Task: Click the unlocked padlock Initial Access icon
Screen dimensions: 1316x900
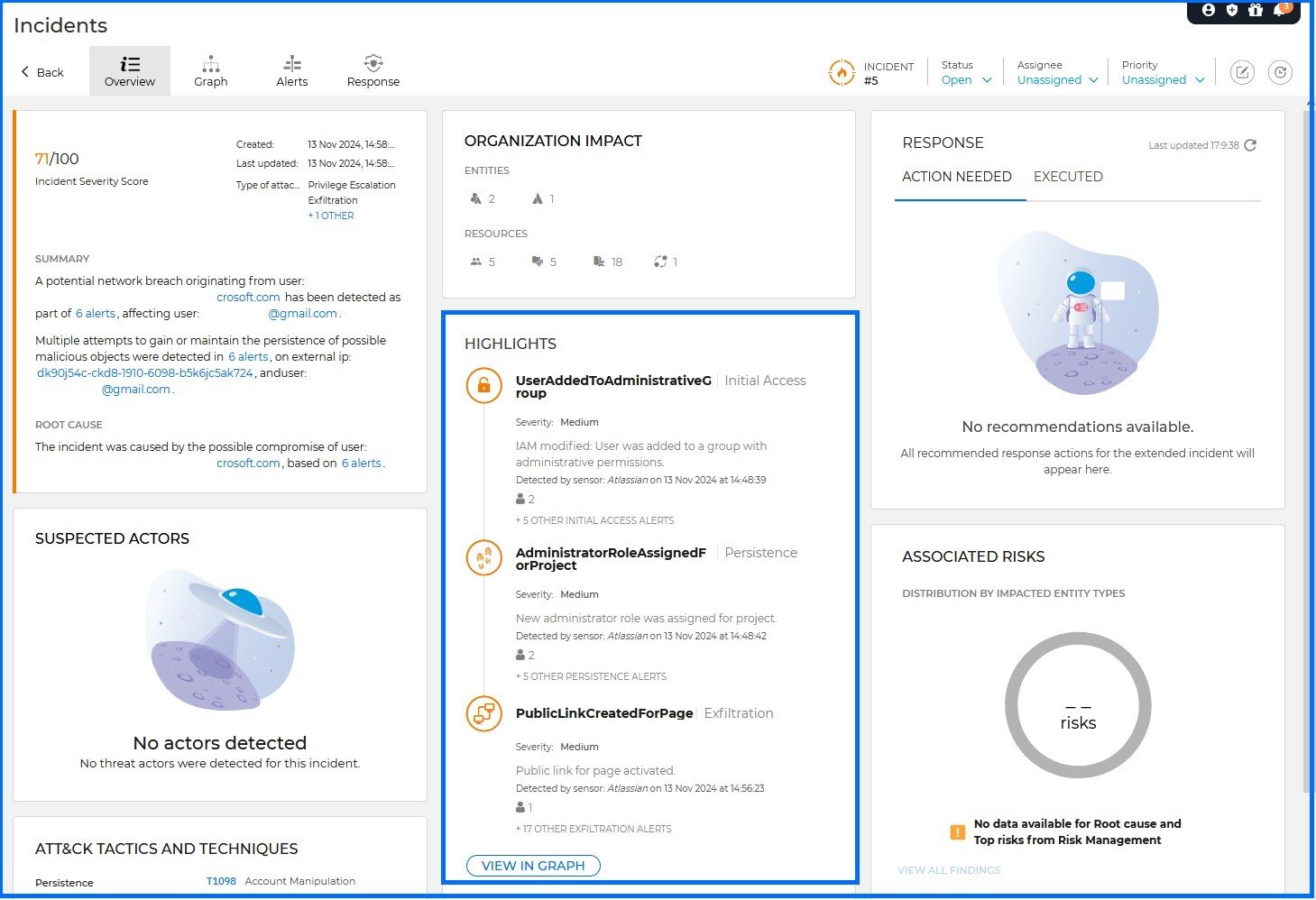Action: 483,386
